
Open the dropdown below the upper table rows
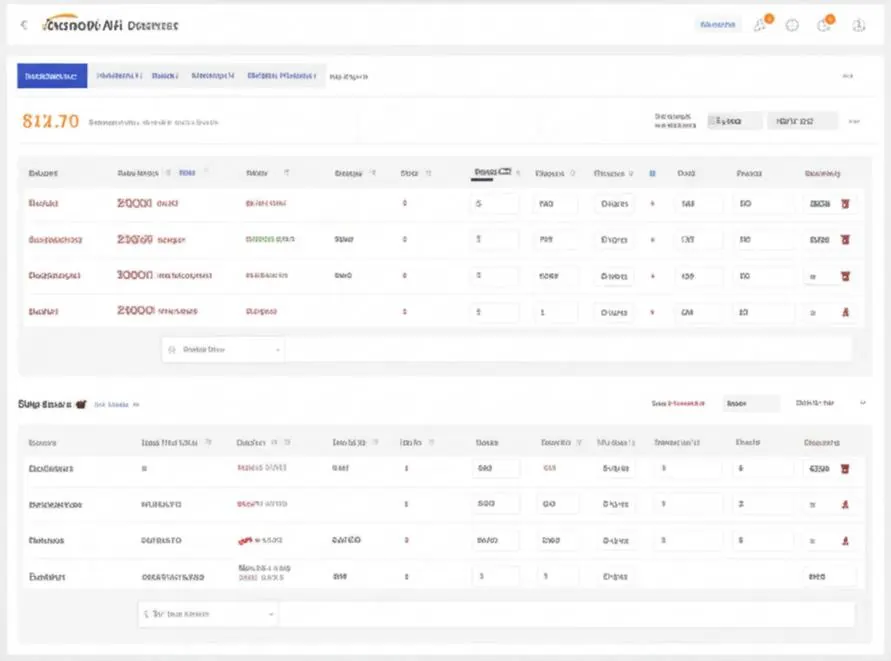pos(223,350)
